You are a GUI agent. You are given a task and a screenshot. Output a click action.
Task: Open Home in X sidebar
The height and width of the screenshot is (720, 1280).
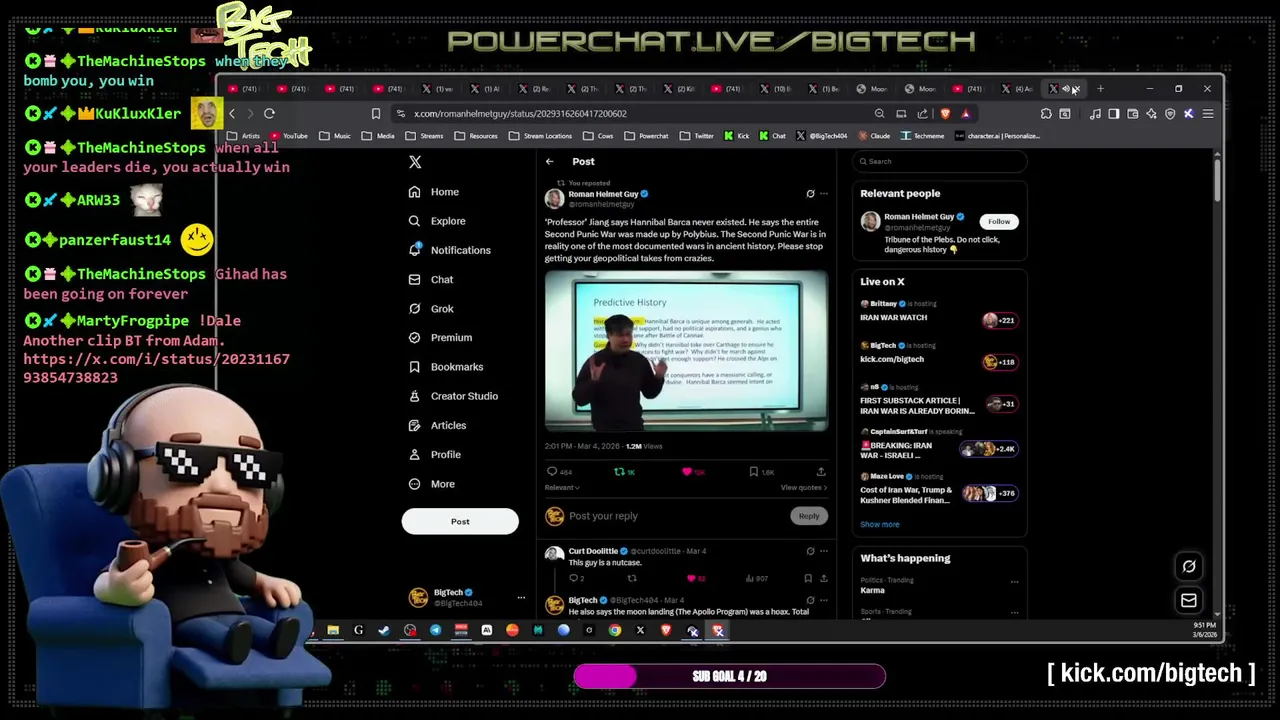coord(434,192)
